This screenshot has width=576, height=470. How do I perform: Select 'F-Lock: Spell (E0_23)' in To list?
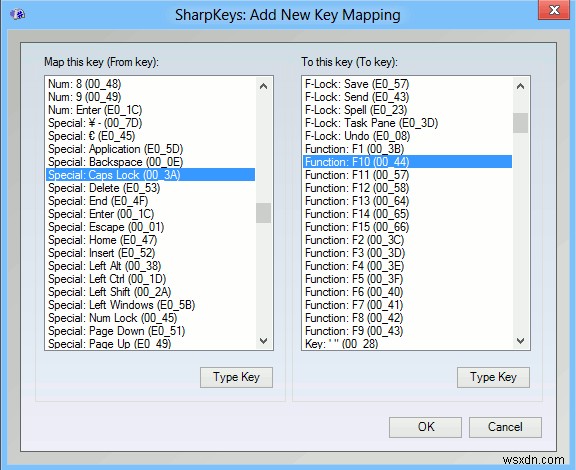(407, 110)
